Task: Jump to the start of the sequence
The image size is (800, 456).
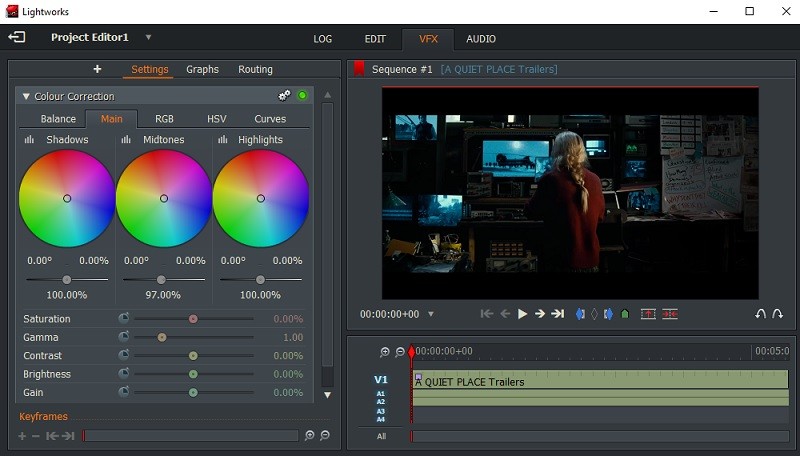Action: (x=487, y=314)
